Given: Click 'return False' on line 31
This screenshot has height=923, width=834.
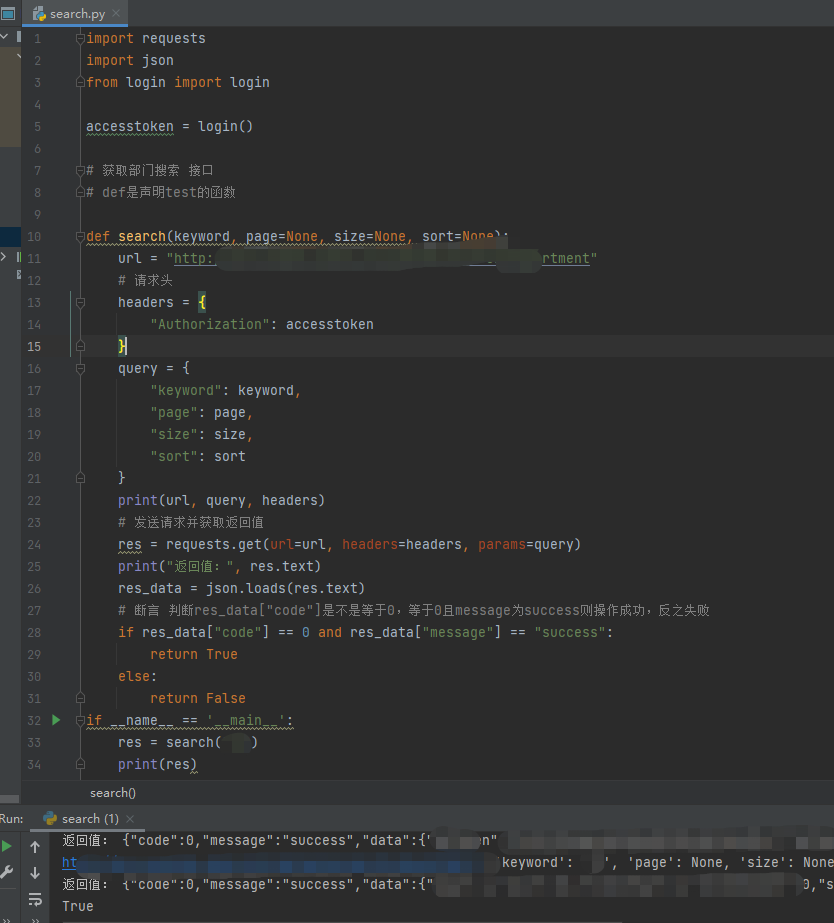Looking at the screenshot, I should tap(198, 699).
